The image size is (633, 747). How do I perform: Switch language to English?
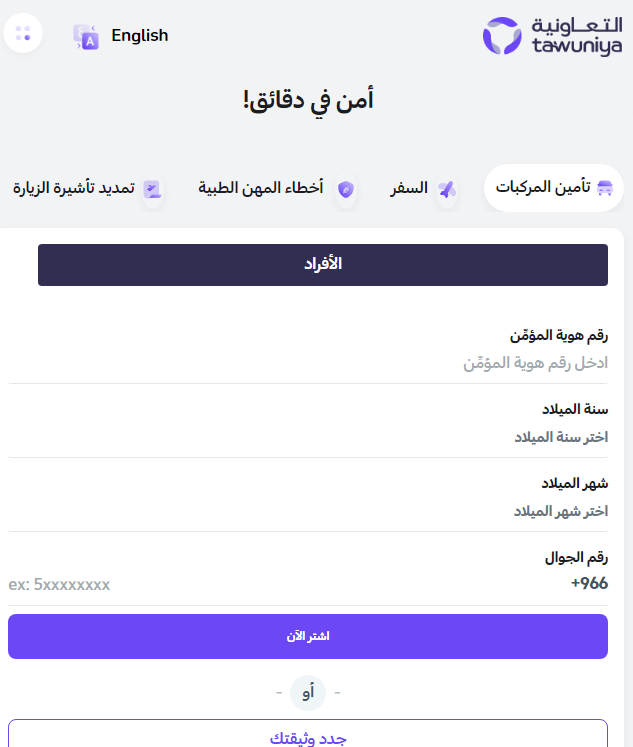(x=139, y=36)
